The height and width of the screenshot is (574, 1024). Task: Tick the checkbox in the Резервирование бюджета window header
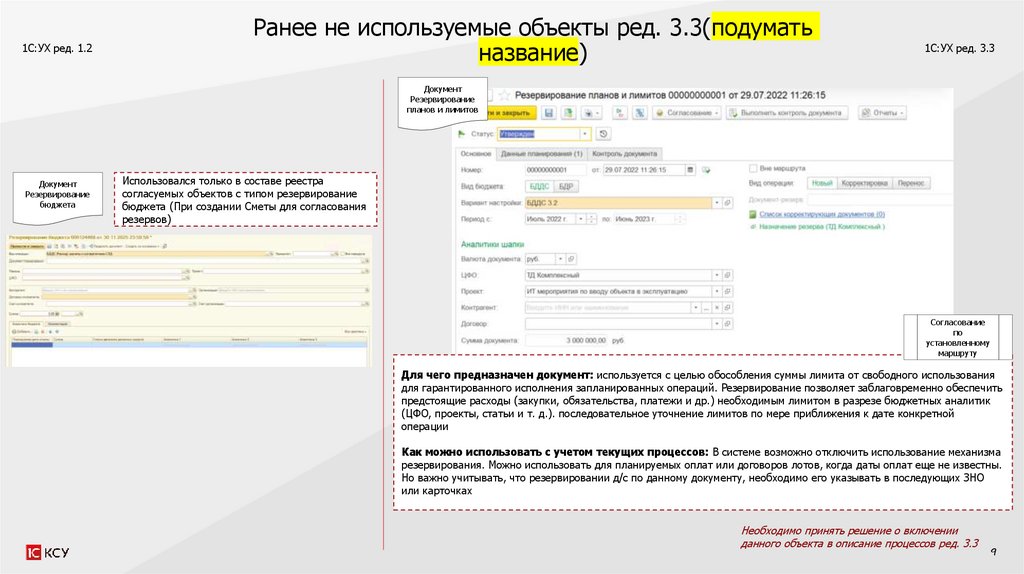(x=344, y=254)
